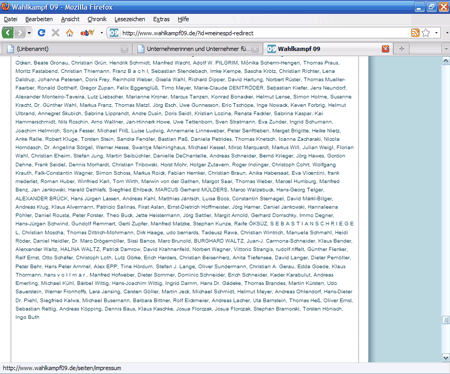Screen dimensions: 450x374
Task: Click the name Falk-Constantin Wagner
Action: 64,173
